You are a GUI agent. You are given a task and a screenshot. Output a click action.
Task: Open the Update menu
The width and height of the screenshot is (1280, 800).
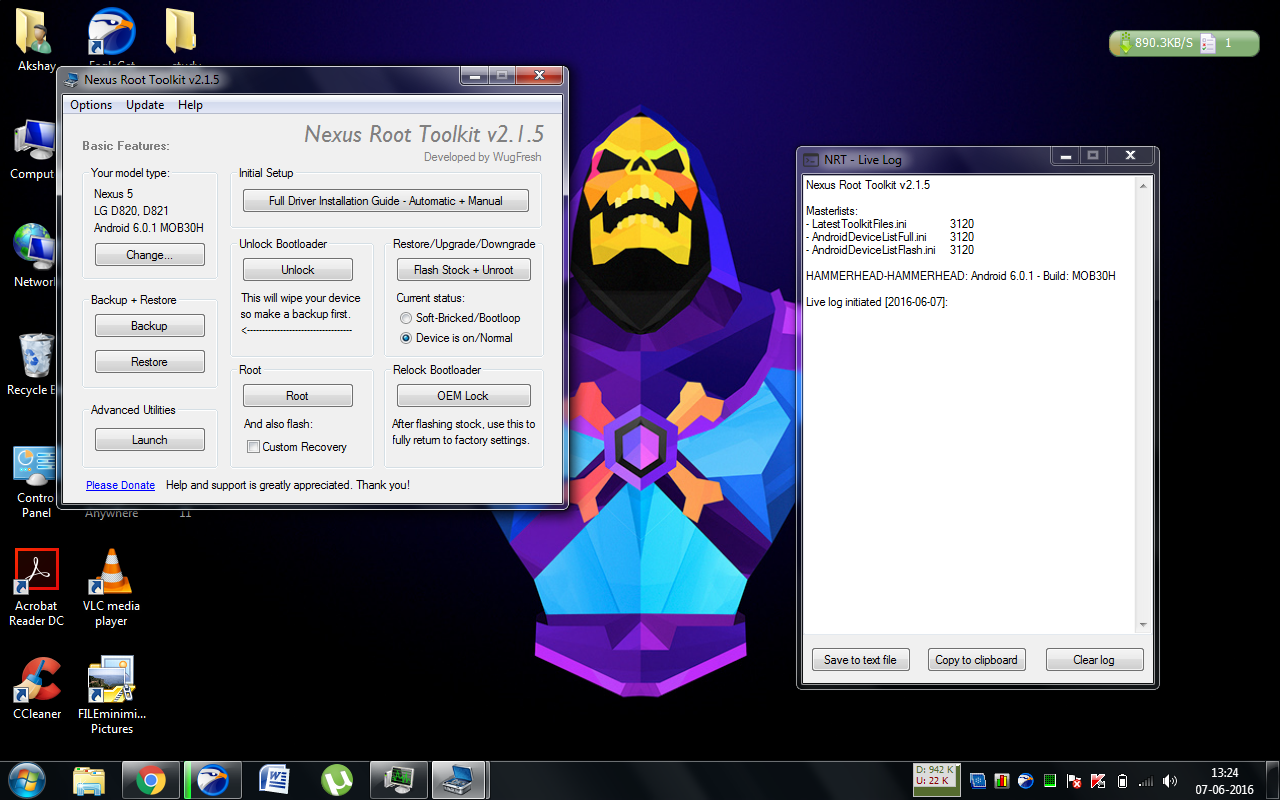(x=144, y=104)
